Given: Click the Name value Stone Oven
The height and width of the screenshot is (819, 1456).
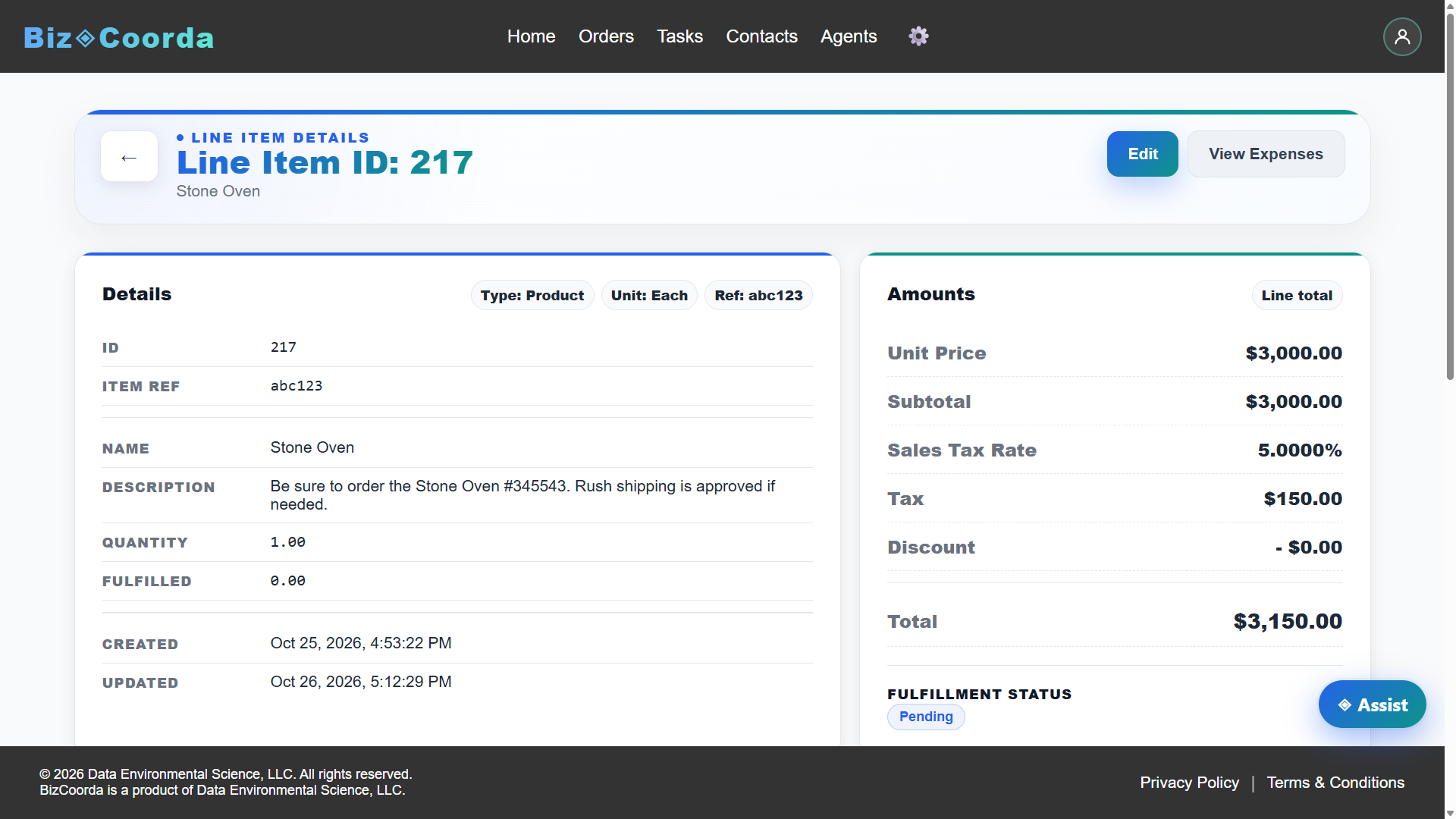Looking at the screenshot, I should pos(312,447).
